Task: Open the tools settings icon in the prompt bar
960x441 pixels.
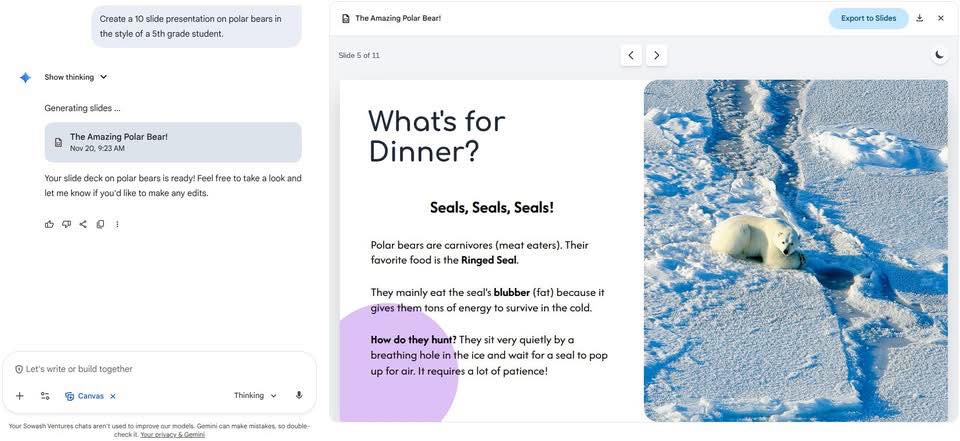Action: (x=45, y=396)
